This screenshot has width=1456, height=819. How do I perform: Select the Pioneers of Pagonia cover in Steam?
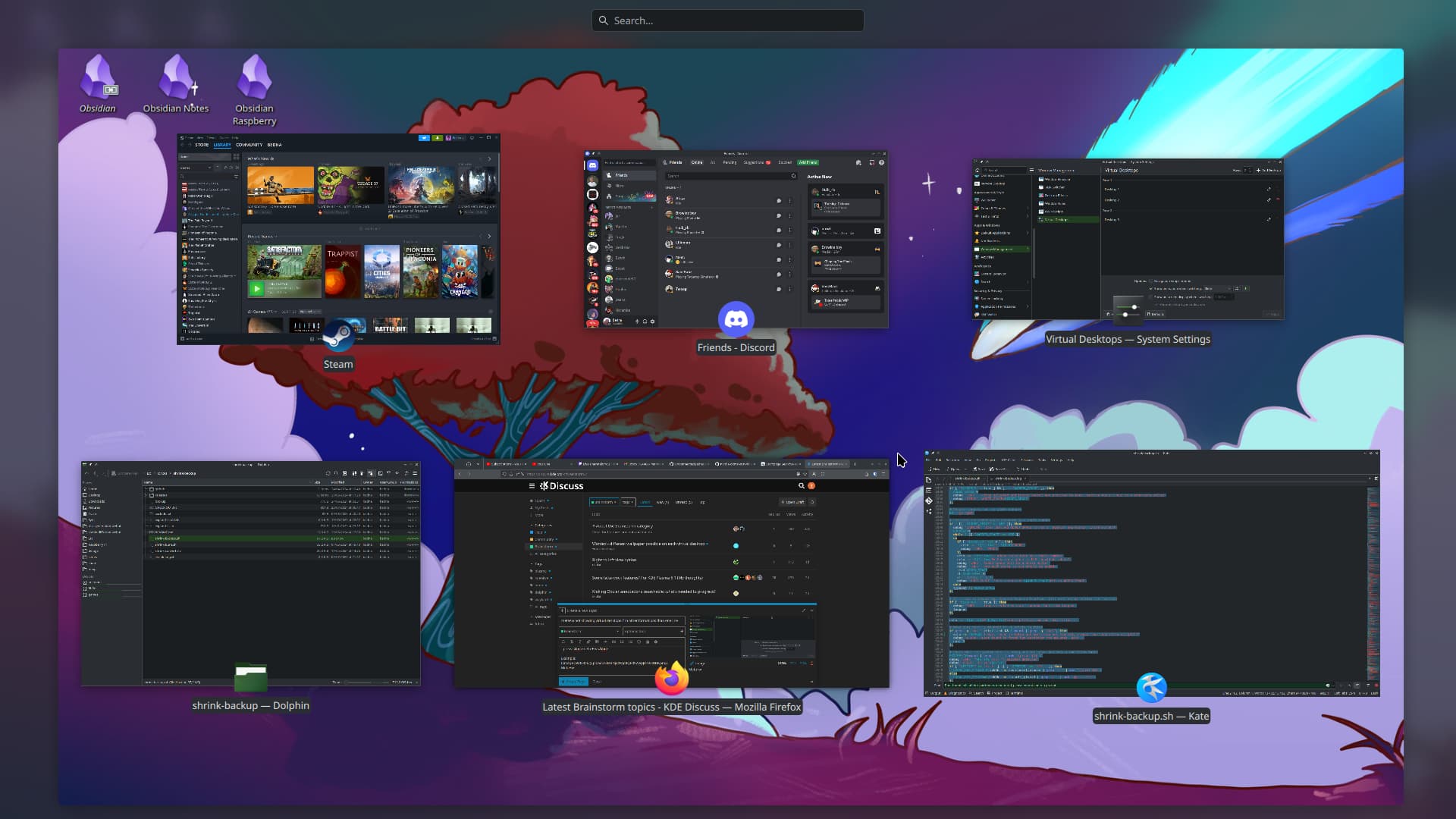tap(421, 271)
